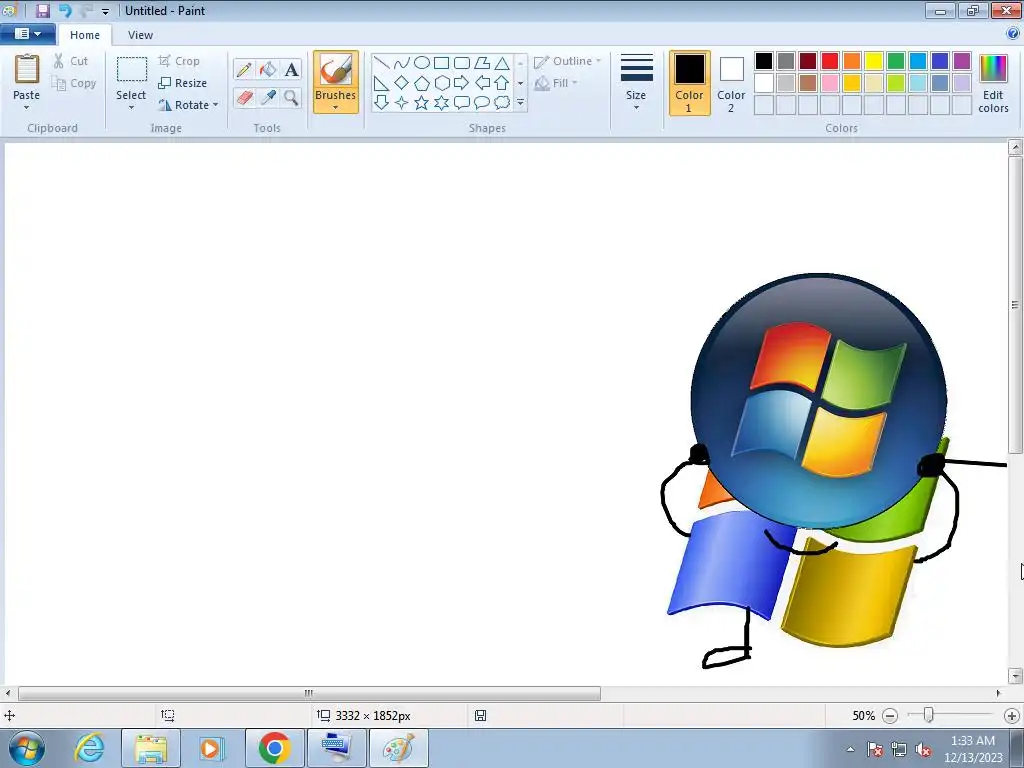
Task: Open Windows Media Player from taskbar
Action: (212, 748)
